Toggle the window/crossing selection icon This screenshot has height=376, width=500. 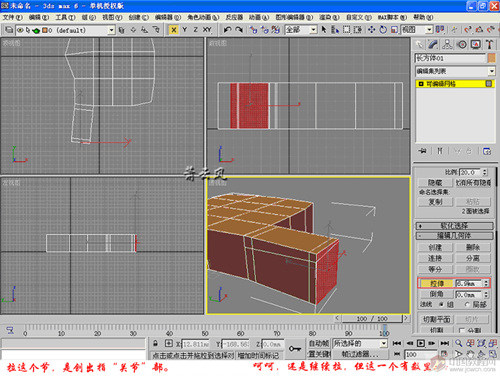(x=358, y=30)
